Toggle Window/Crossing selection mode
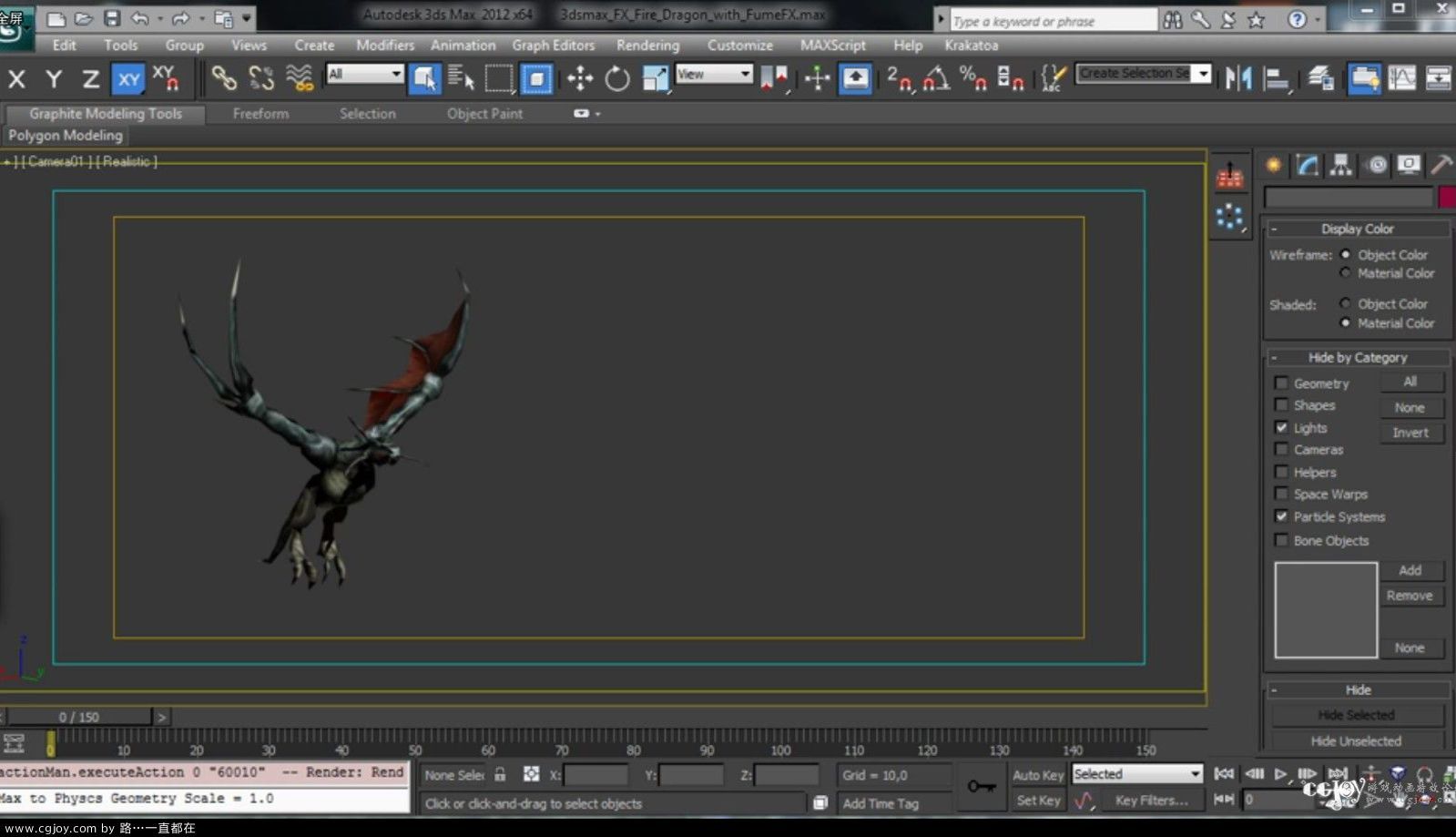Image resolution: width=1456 pixels, height=837 pixels. (x=536, y=79)
